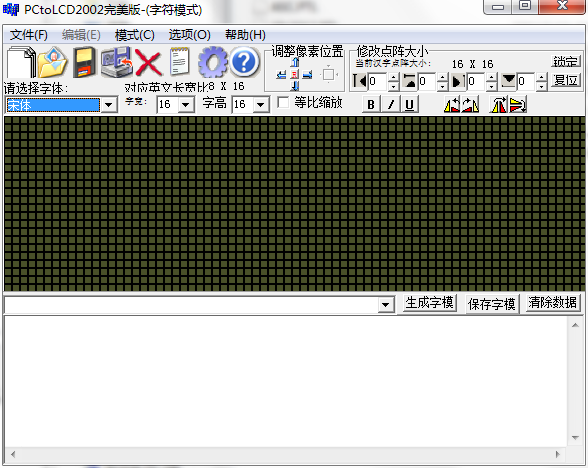Open the 字高 height dropdown
This screenshot has width=588, height=468.
click(261, 104)
